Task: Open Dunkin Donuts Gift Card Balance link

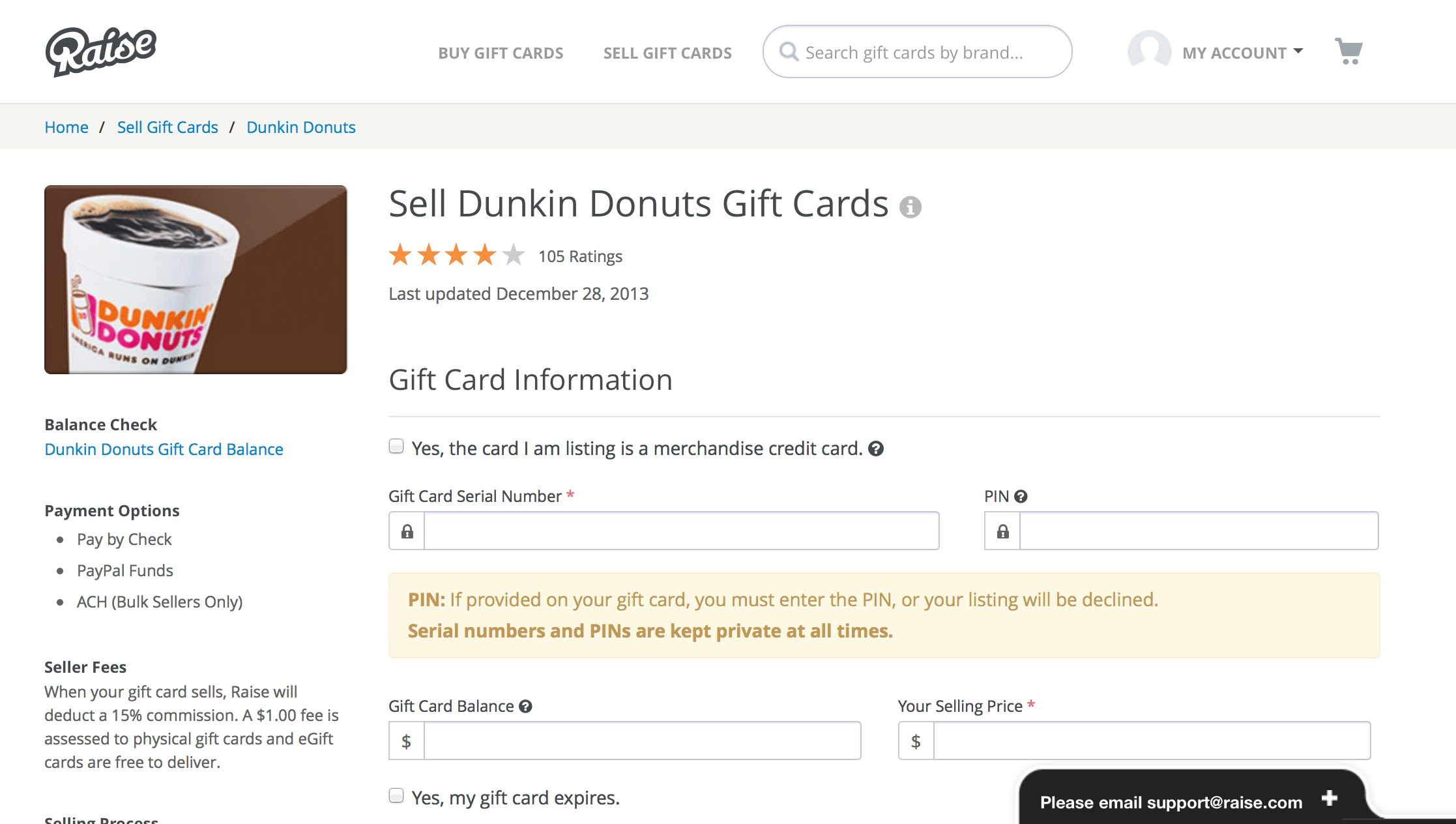Action: tap(164, 449)
